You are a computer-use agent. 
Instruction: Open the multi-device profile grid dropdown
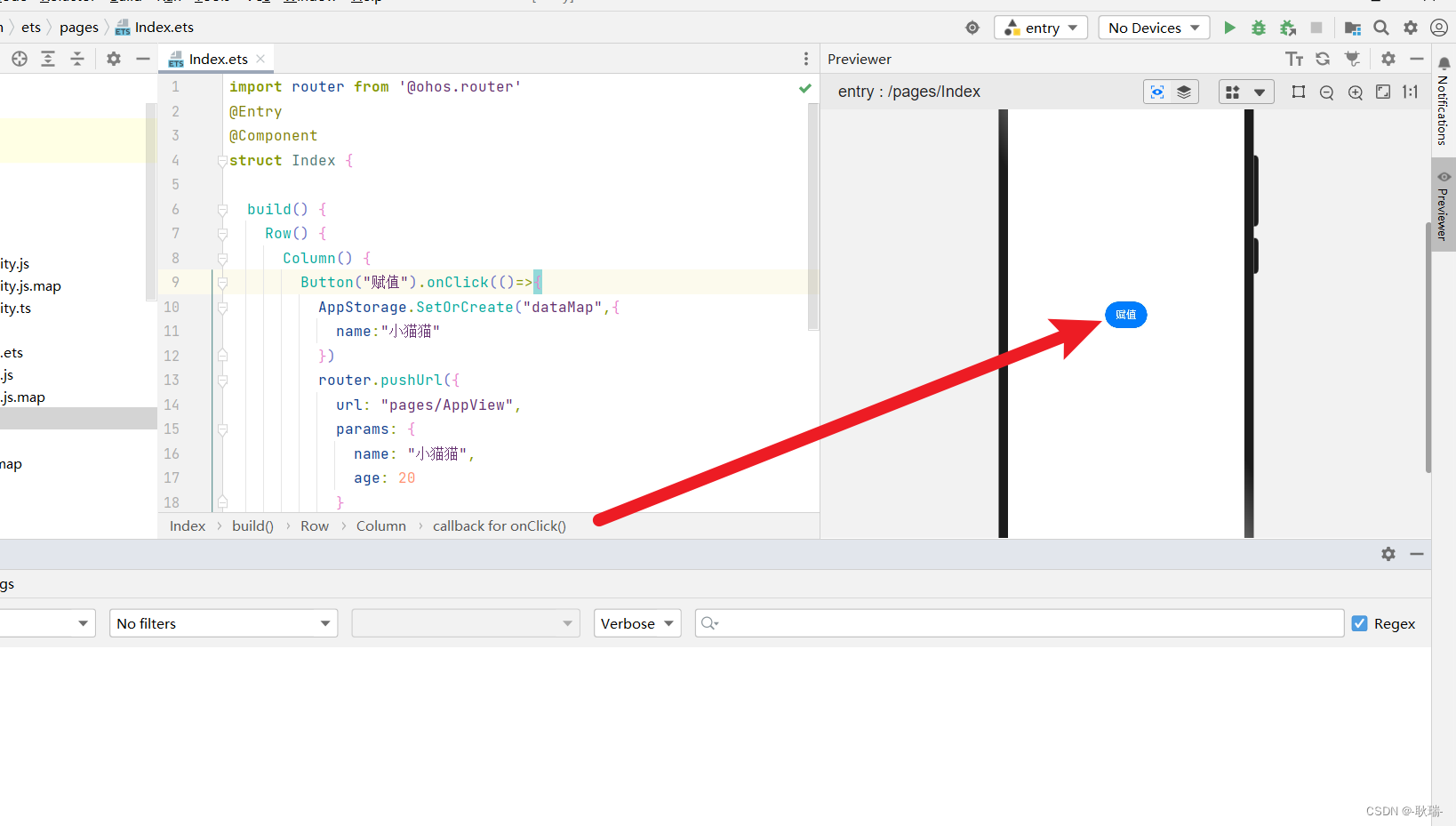[1245, 92]
